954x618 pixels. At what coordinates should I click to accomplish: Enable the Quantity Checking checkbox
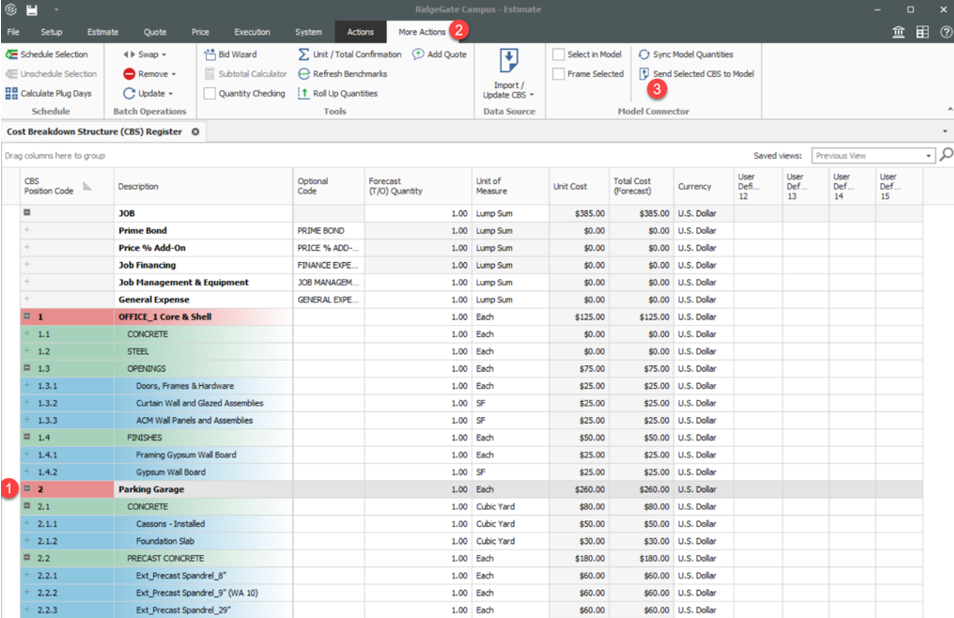click(x=210, y=93)
